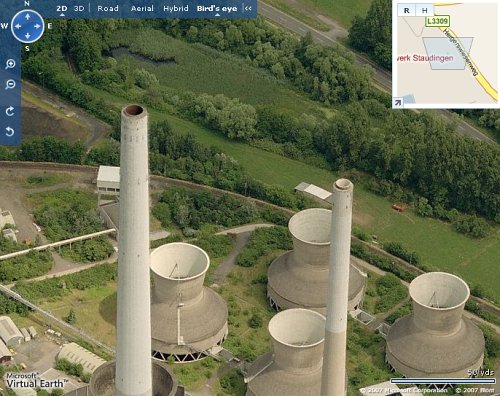Pan east with the compass right arrow
Screen dimensions: 500x396
[x=37, y=26]
